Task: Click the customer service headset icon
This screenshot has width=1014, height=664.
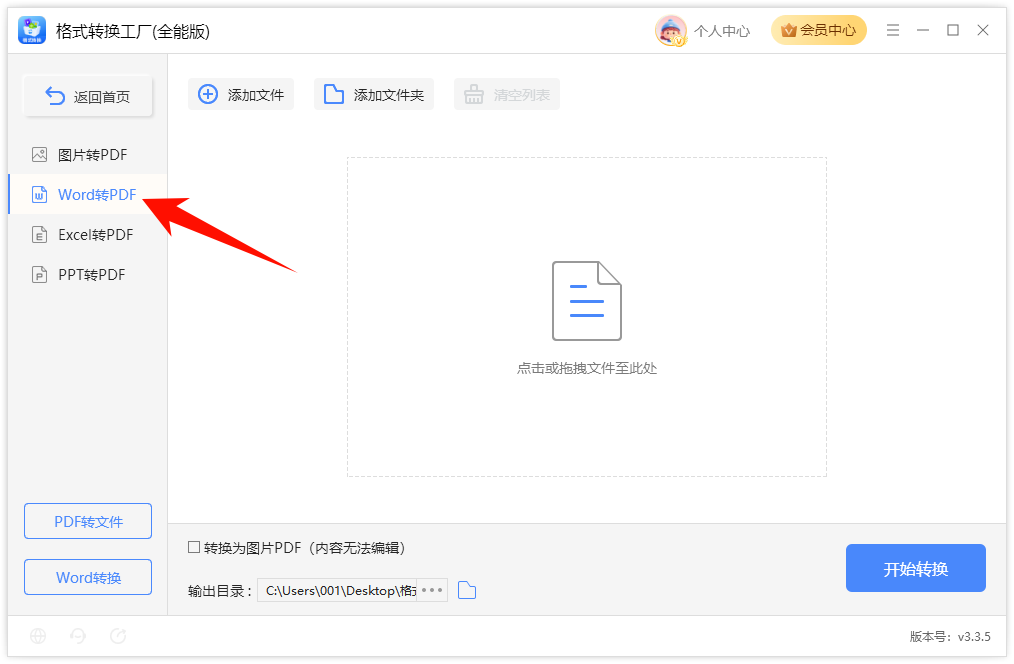Action: [x=78, y=636]
